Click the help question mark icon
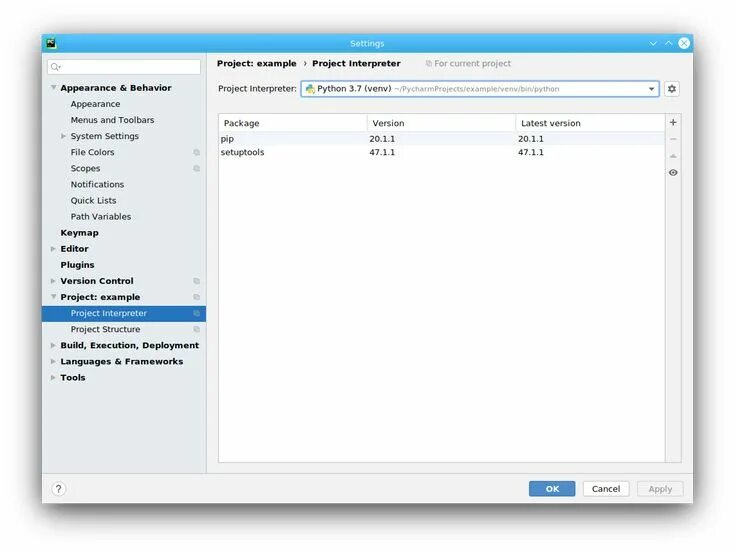Viewport: 735px width, 553px height. pyautogui.click(x=58, y=489)
